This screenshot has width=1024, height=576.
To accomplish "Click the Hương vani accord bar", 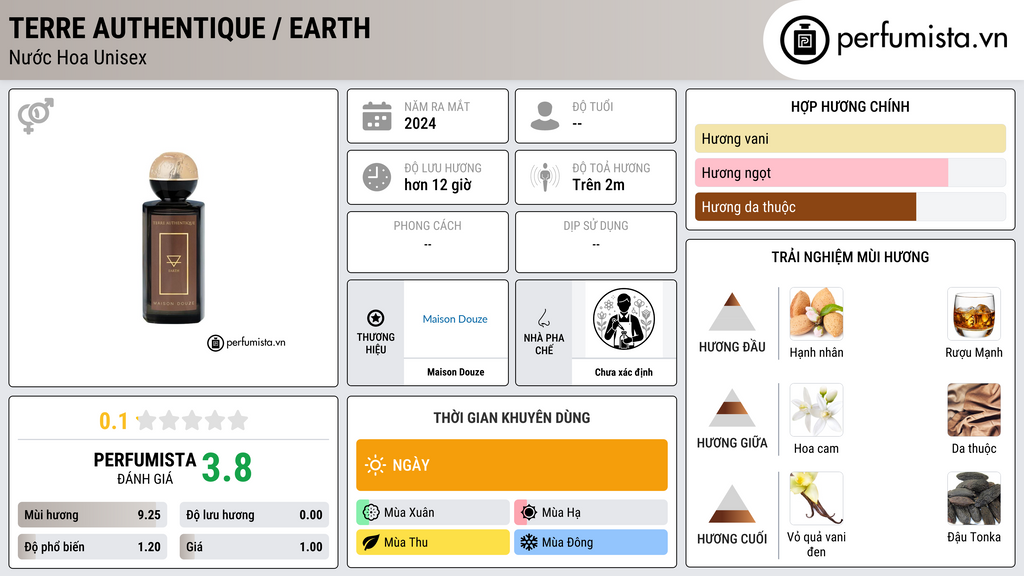I will 850,138.
